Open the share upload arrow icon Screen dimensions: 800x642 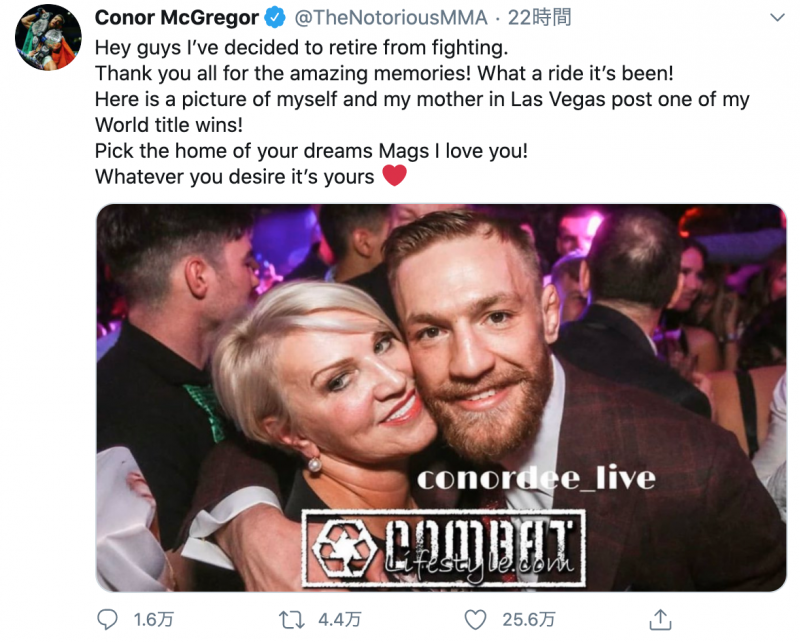pyautogui.click(x=660, y=620)
